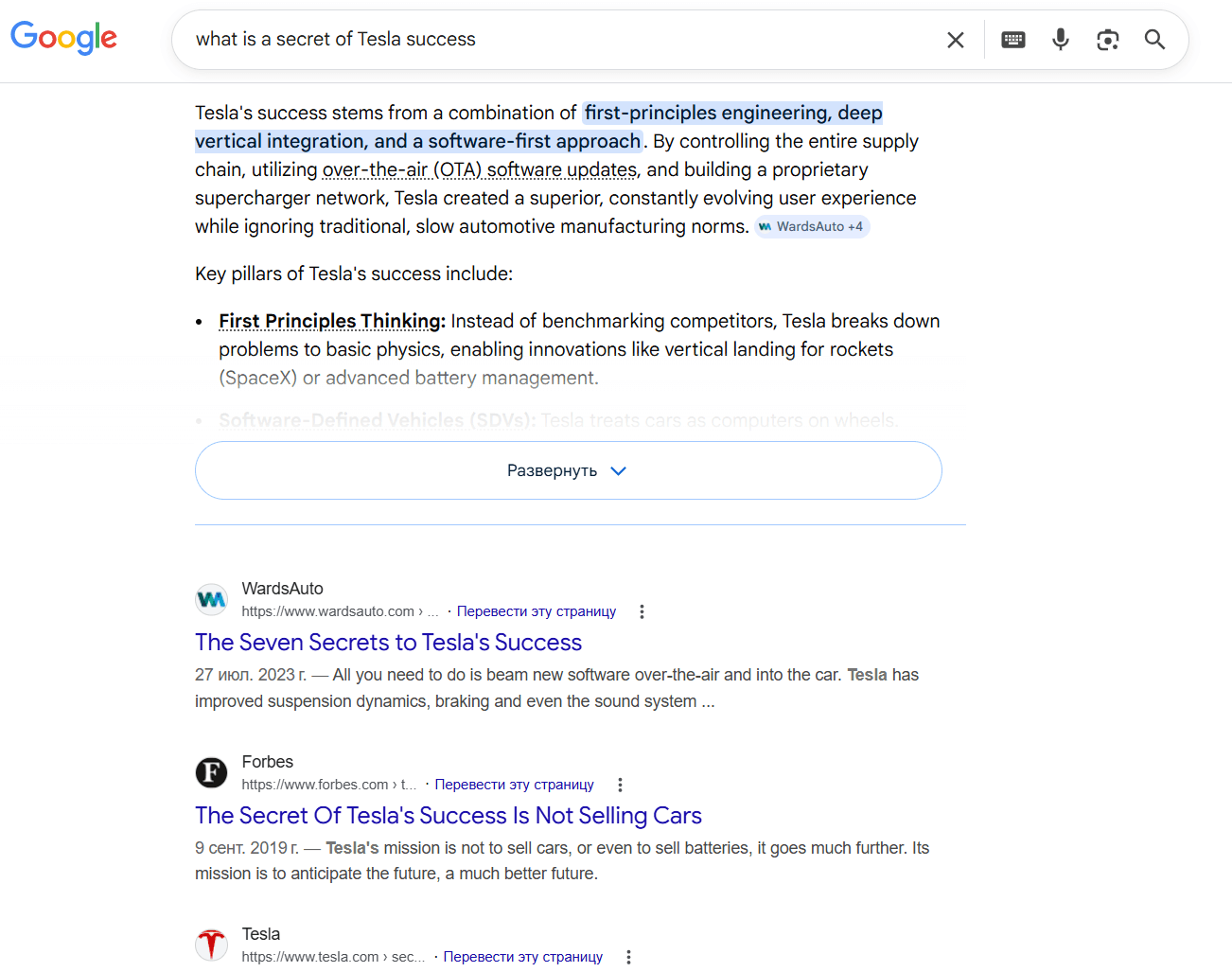1232x972 pixels.
Task: Click the Tesla site favicon
Action: click(x=212, y=945)
